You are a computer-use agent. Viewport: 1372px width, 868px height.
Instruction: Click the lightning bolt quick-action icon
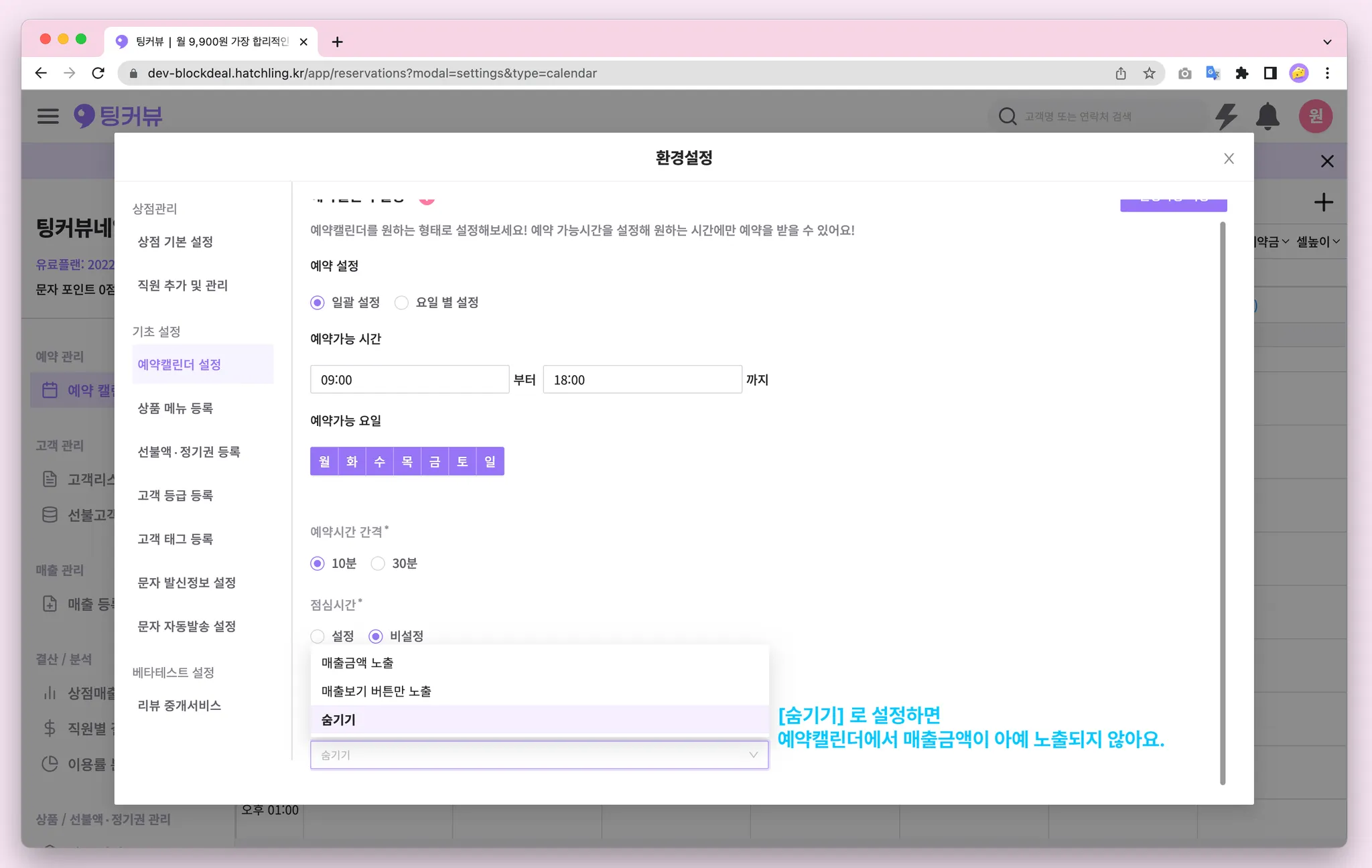(1226, 117)
